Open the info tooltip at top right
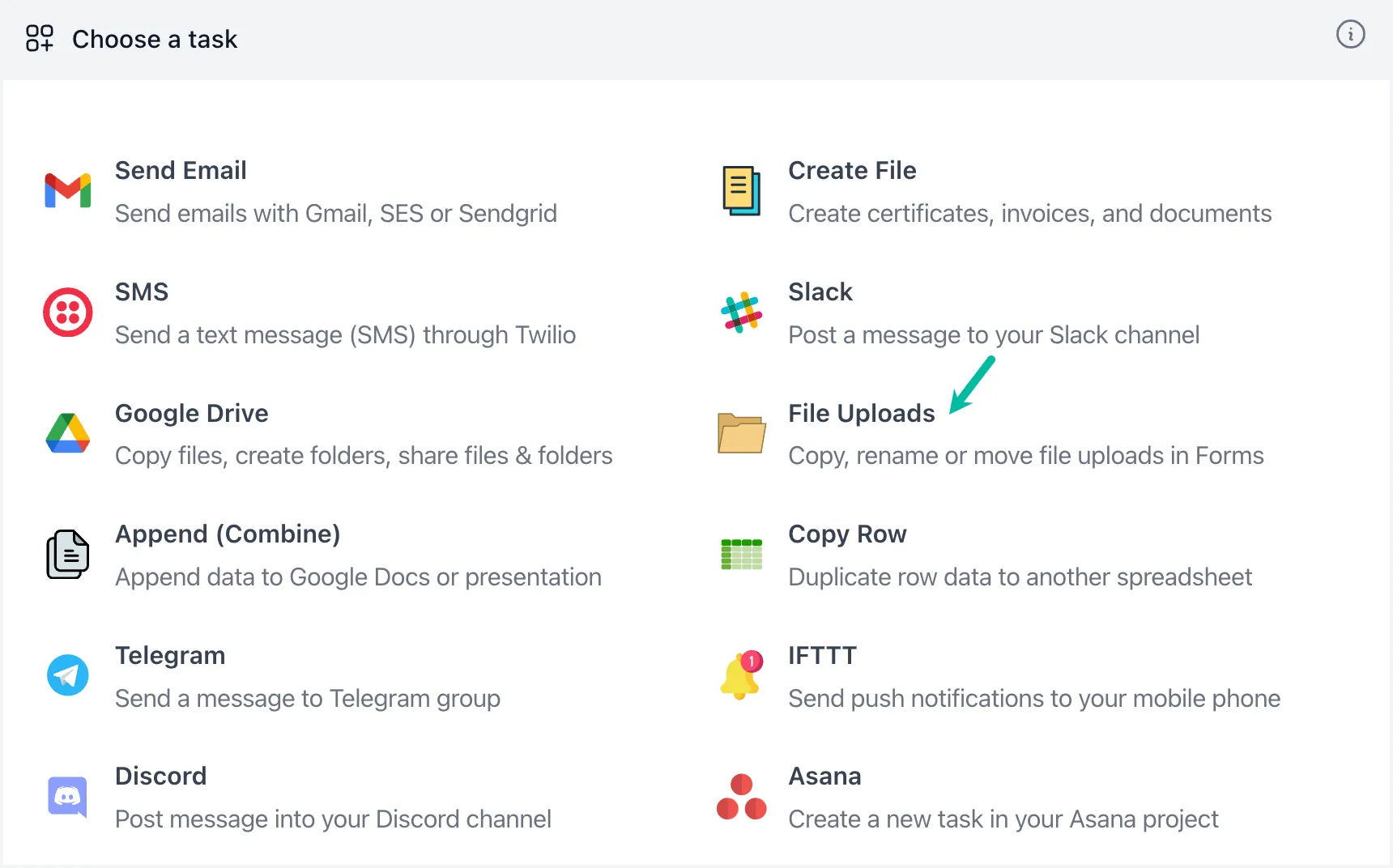The image size is (1393, 868). point(1350,34)
